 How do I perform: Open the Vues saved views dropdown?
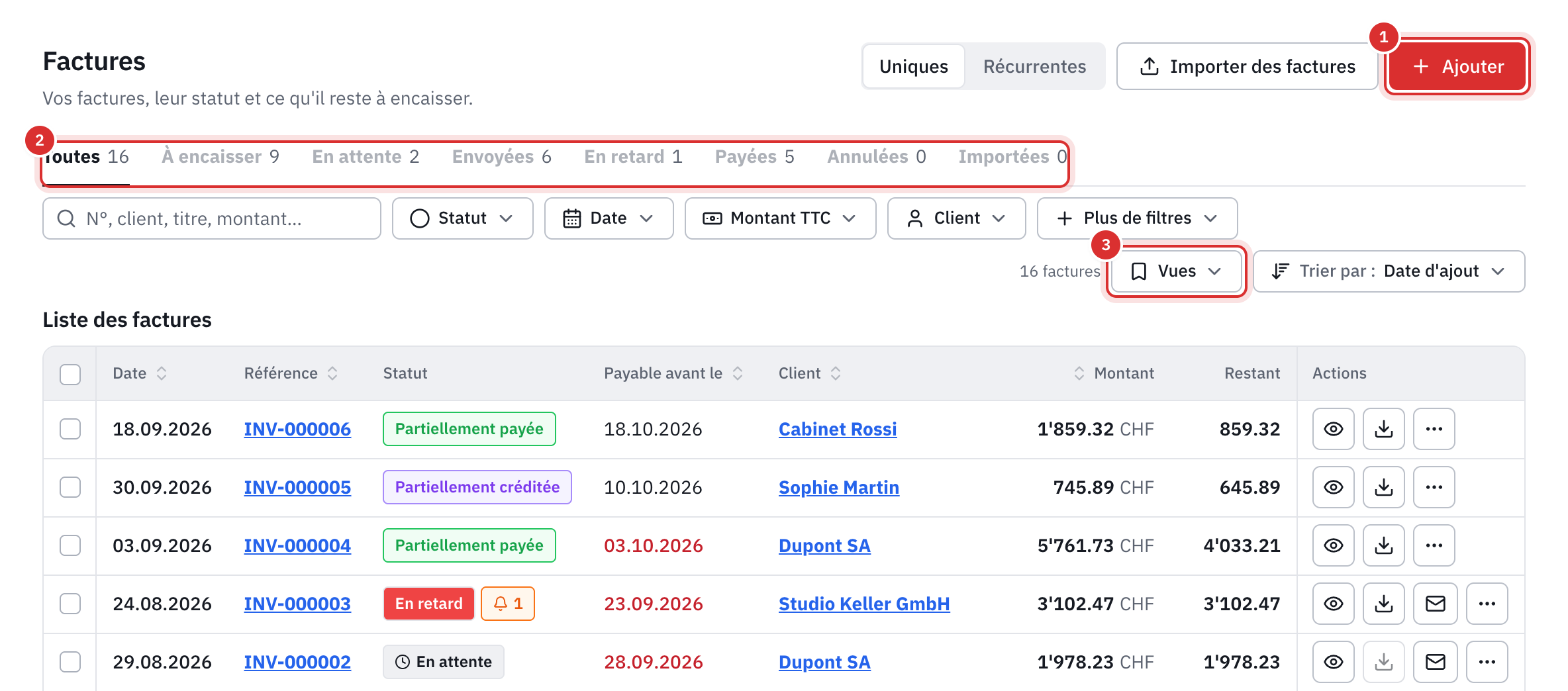coord(1177,271)
